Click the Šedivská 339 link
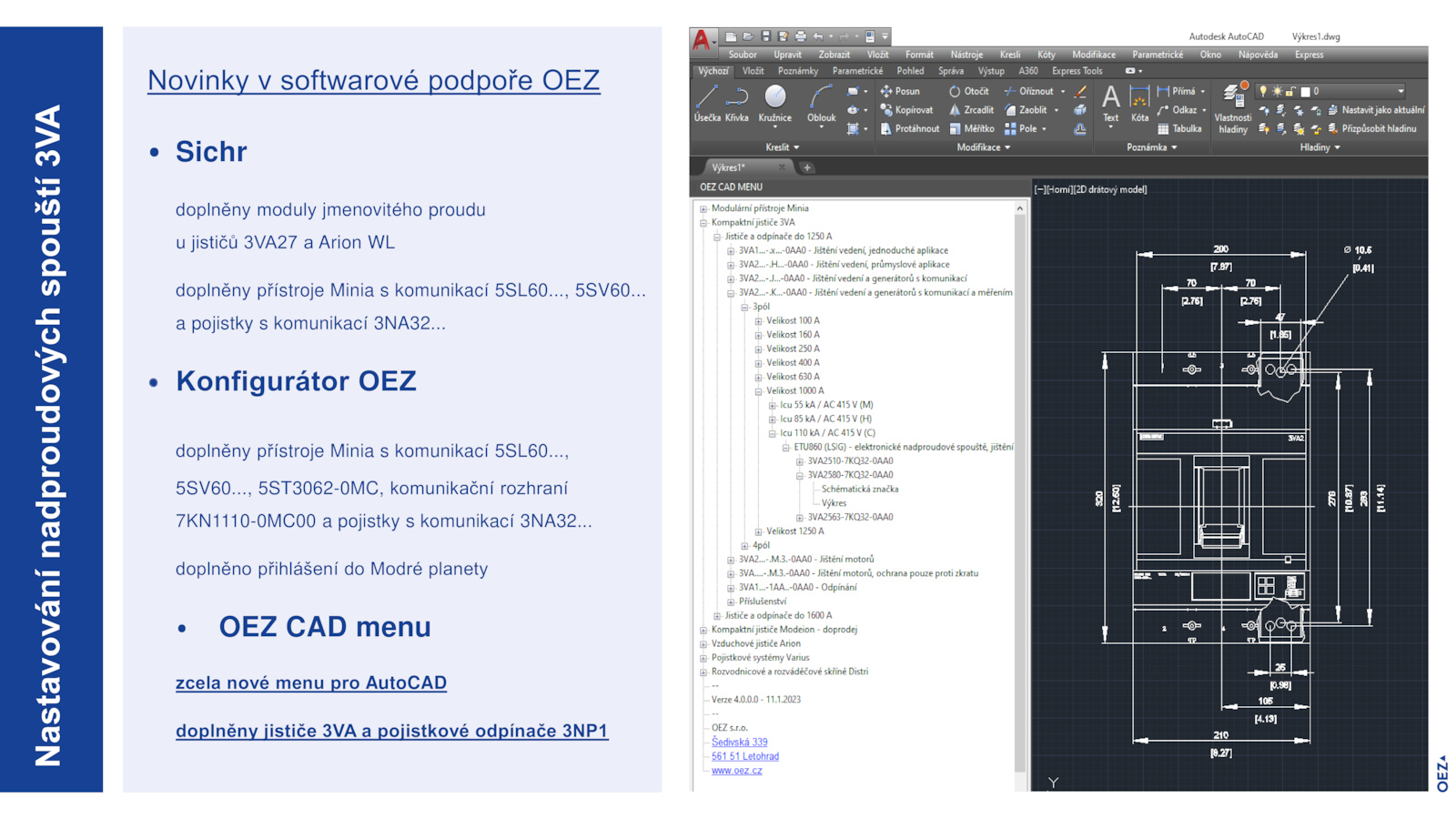This screenshot has width=1456, height=819. coord(739,743)
